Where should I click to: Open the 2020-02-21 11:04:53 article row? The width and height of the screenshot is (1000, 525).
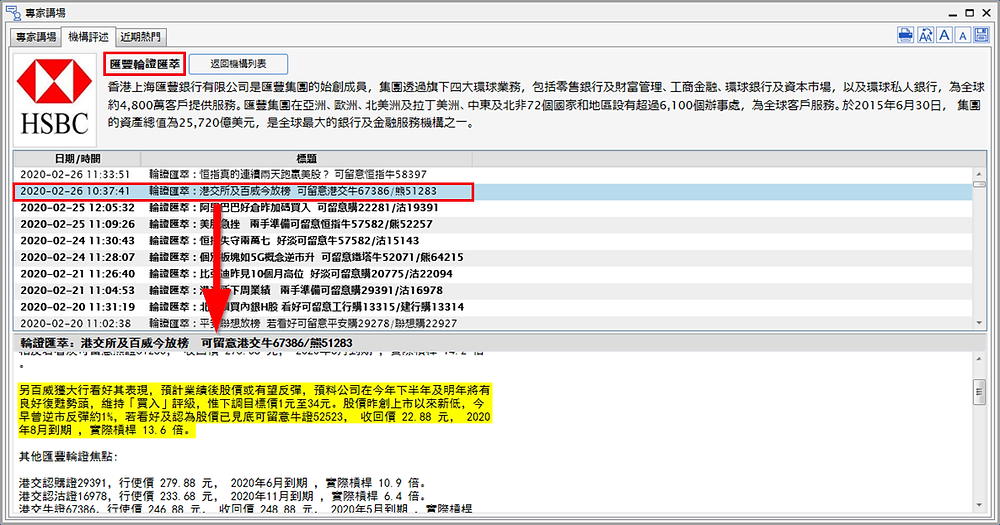(x=493, y=290)
